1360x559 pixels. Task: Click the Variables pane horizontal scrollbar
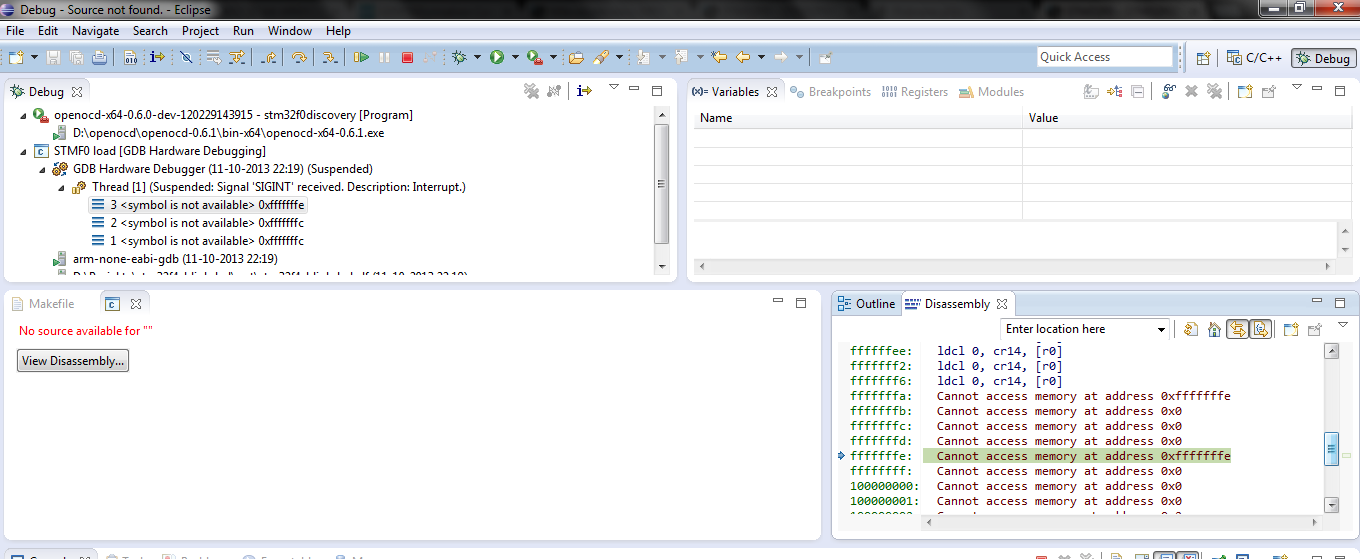[1016, 266]
